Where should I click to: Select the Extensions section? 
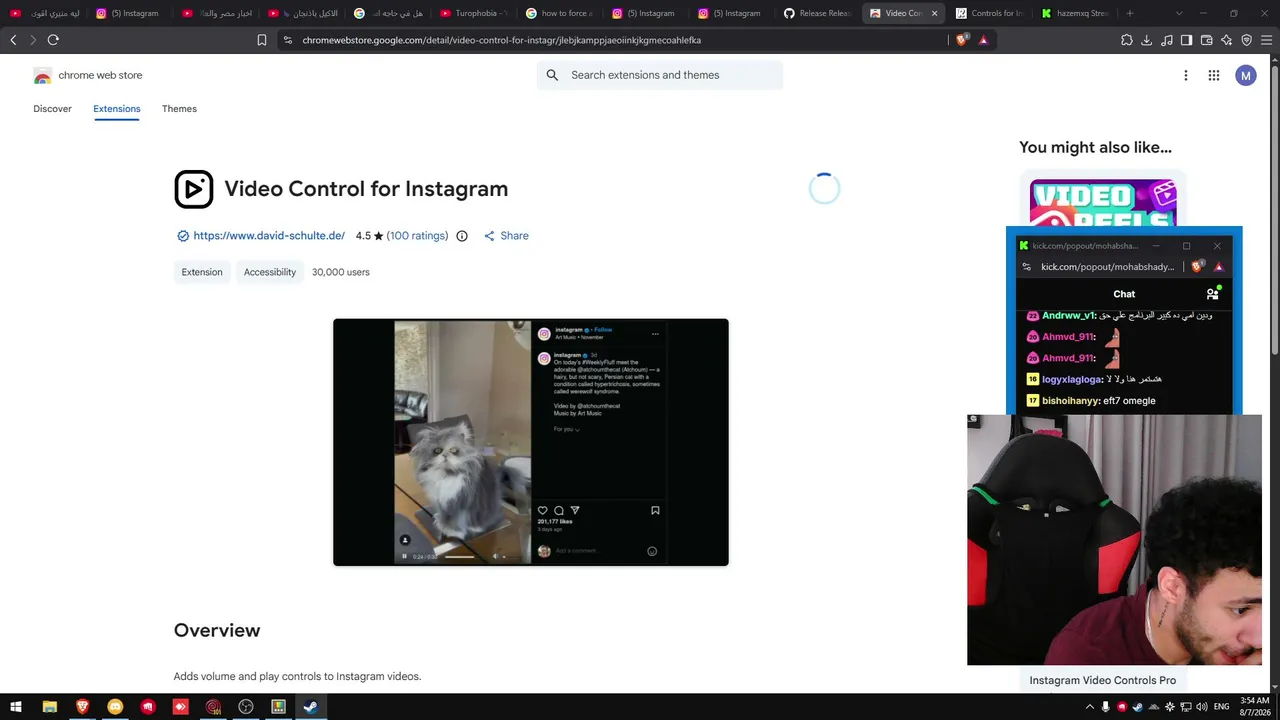(117, 109)
